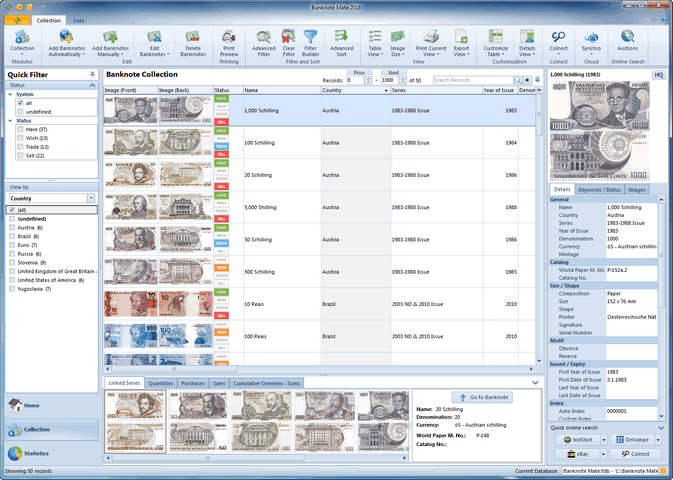The height and width of the screenshot is (480, 673).
Task: Open the View by Country dropdown
Action: tap(92, 198)
